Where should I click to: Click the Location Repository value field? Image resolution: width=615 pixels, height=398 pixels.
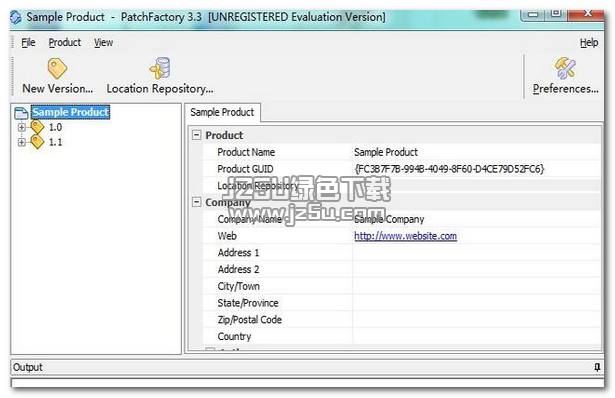(477, 185)
